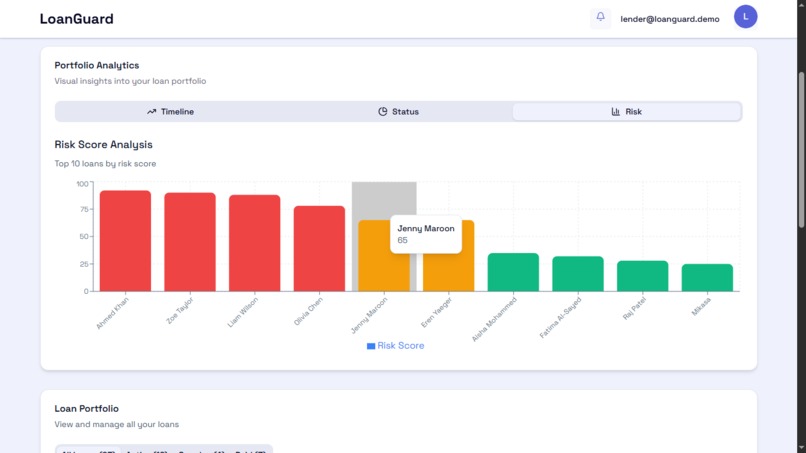Click the Liam Wilson axis label
The width and height of the screenshot is (806, 453).
click(243, 312)
